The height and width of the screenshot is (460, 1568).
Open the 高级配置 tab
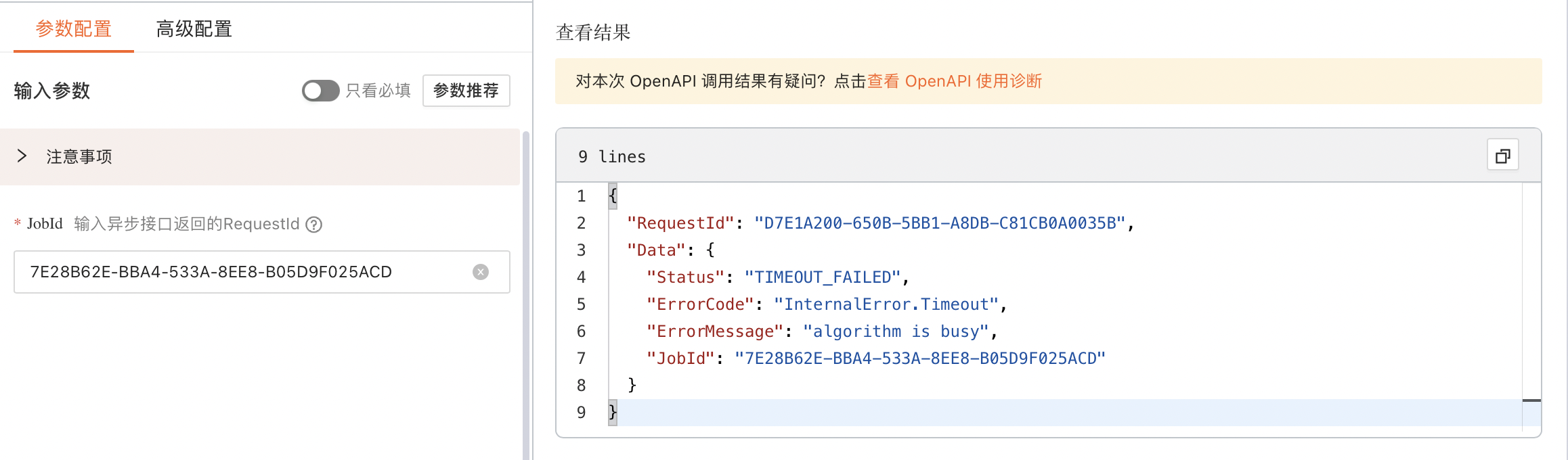(x=194, y=29)
